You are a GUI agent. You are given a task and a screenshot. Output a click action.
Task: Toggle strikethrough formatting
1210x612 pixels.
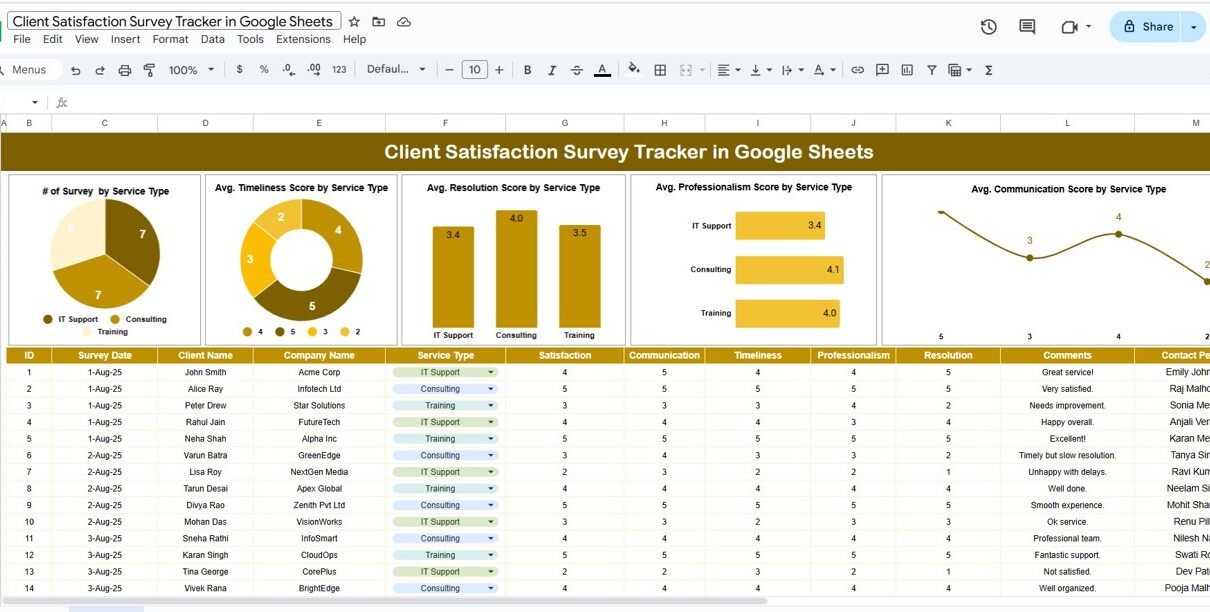577,70
